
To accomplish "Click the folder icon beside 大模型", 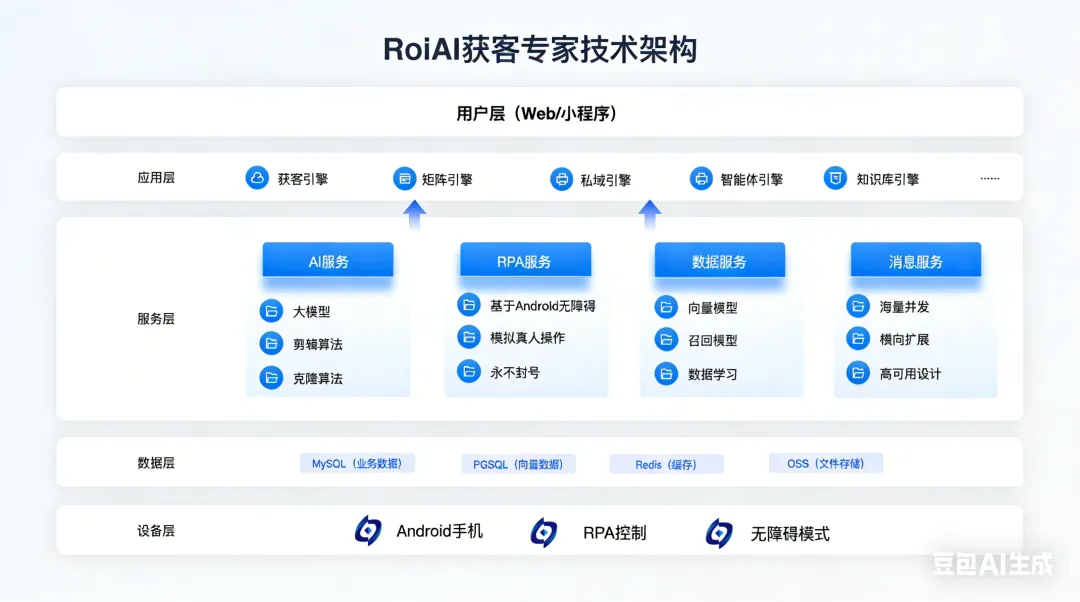I will pyautogui.click(x=271, y=310).
